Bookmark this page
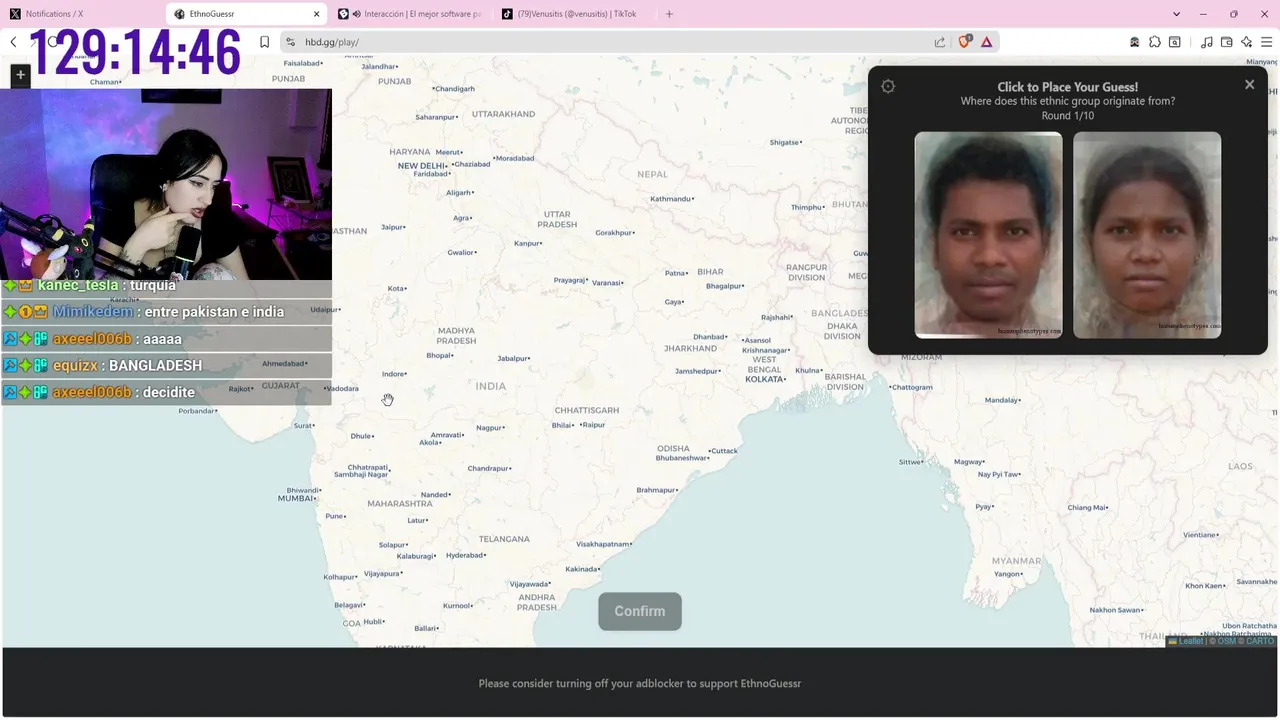 tap(265, 42)
